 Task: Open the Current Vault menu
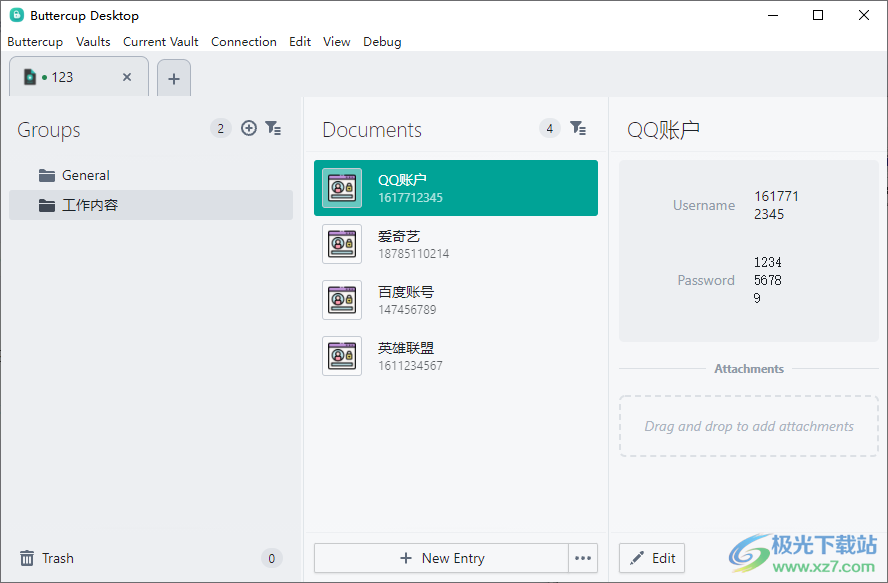tap(161, 42)
